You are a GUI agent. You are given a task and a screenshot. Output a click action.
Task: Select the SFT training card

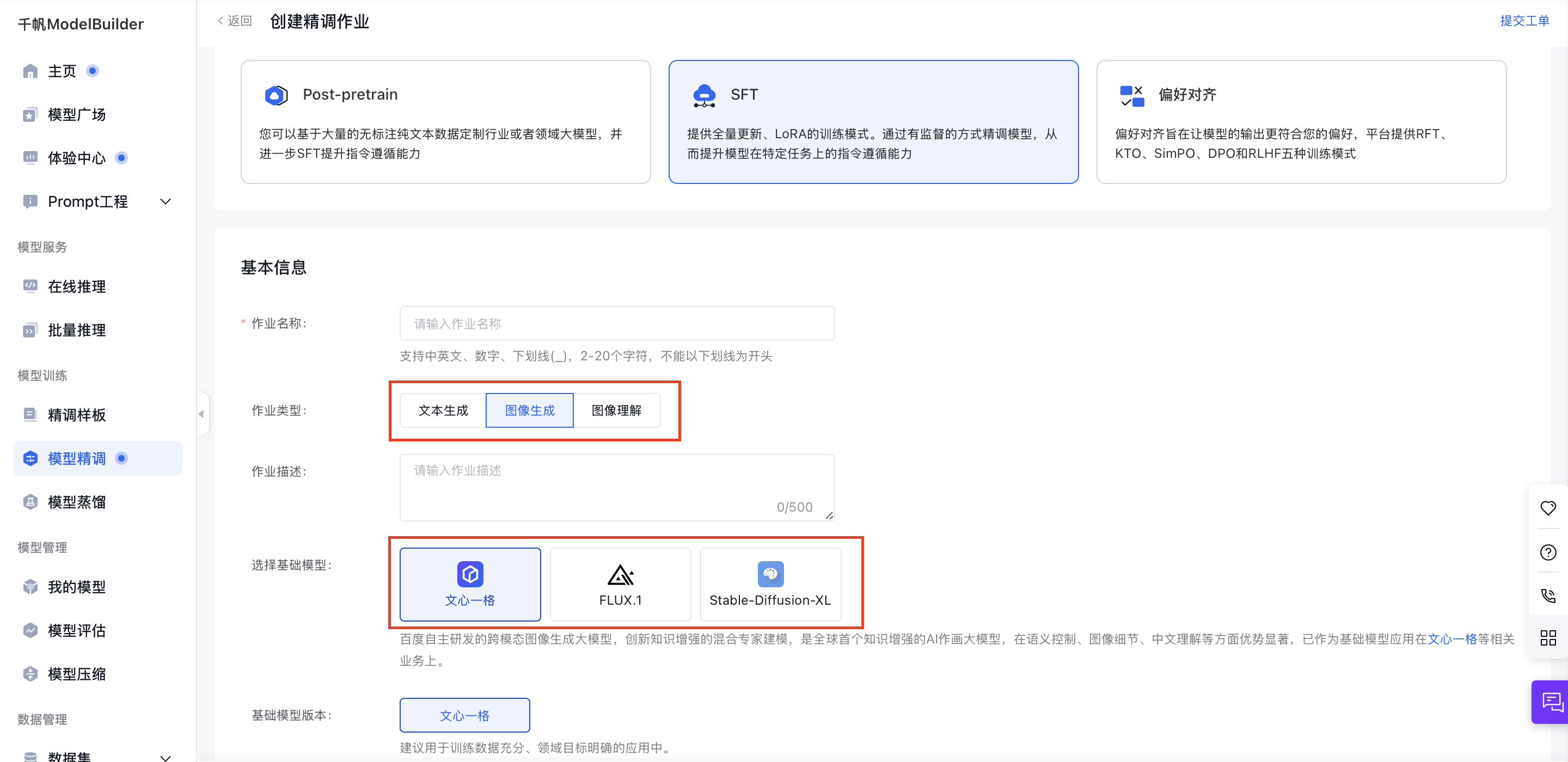[x=873, y=122]
